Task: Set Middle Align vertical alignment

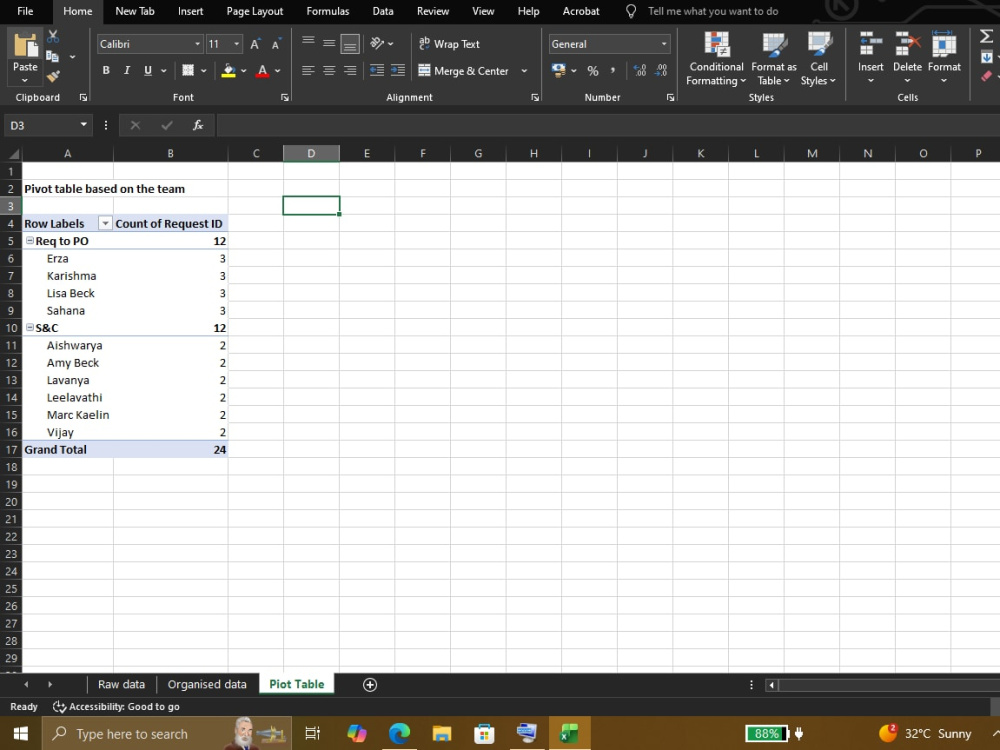Action: point(329,43)
